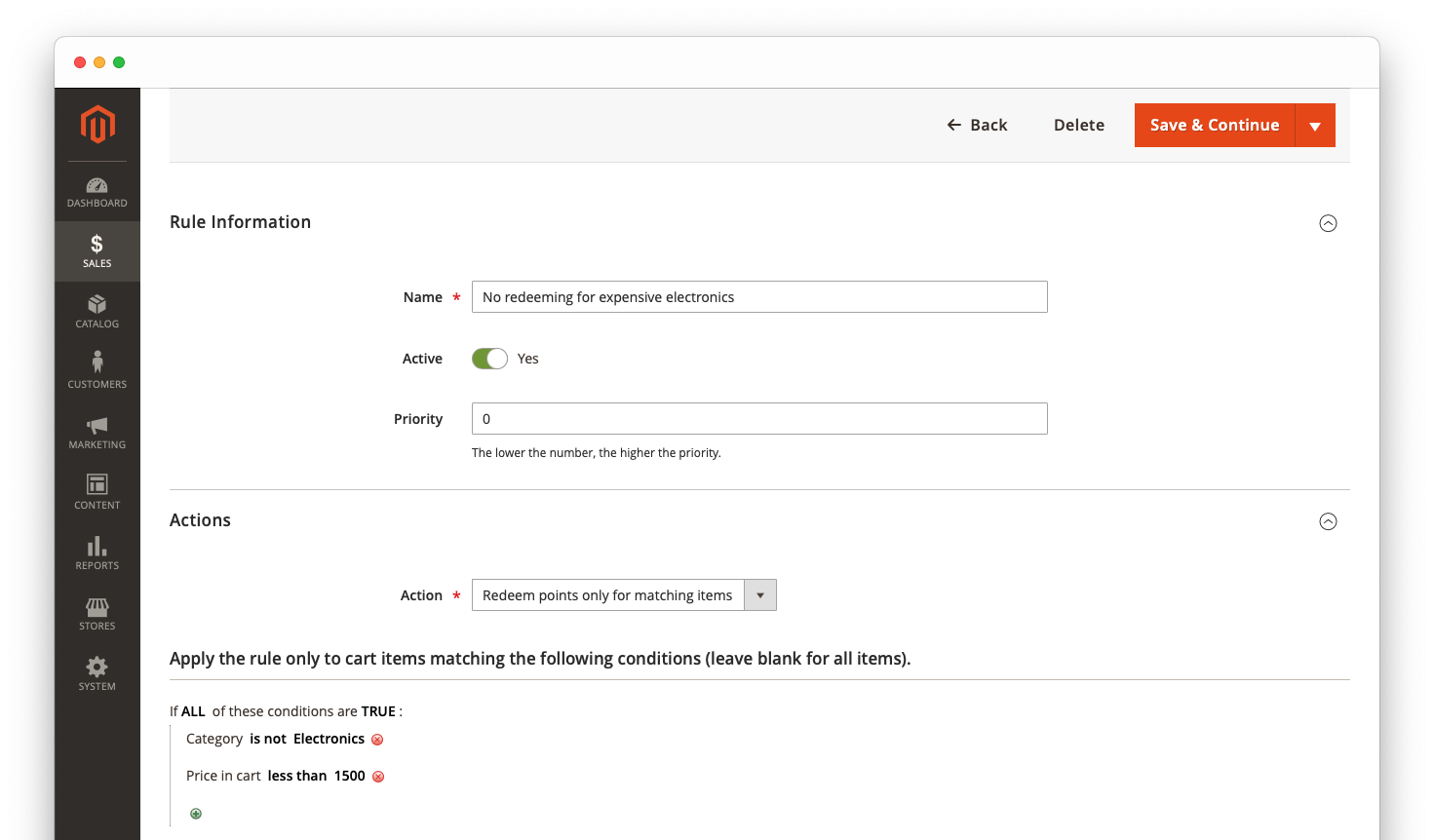Disable the Active toggle
The width and height of the screenshot is (1434, 840).
[489, 358]
